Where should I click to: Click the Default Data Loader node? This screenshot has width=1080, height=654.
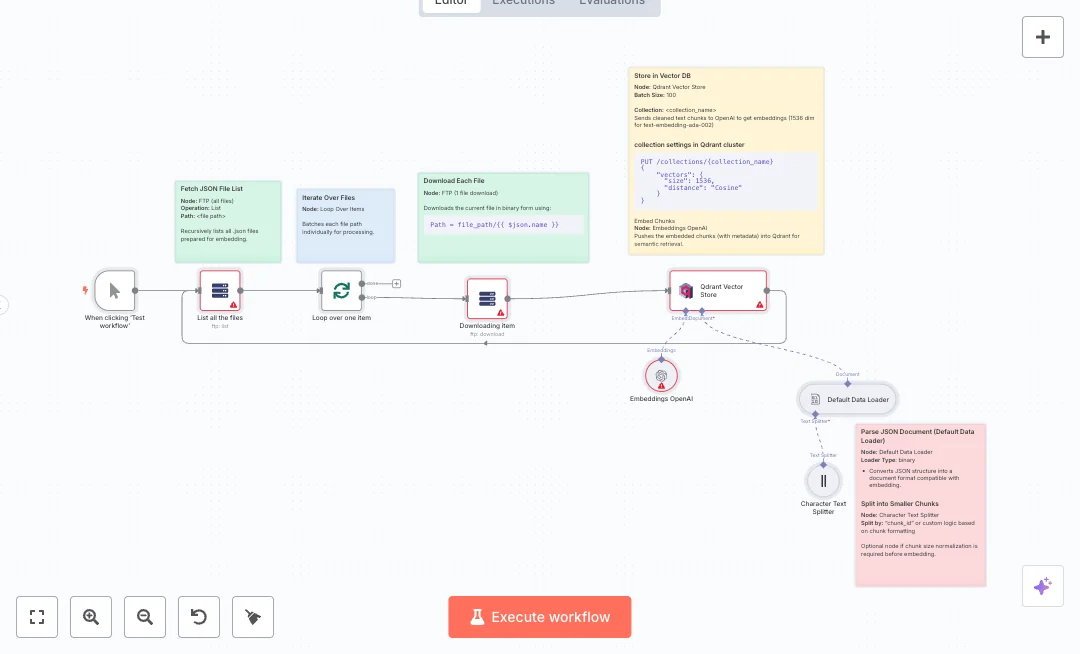(847, 398)
